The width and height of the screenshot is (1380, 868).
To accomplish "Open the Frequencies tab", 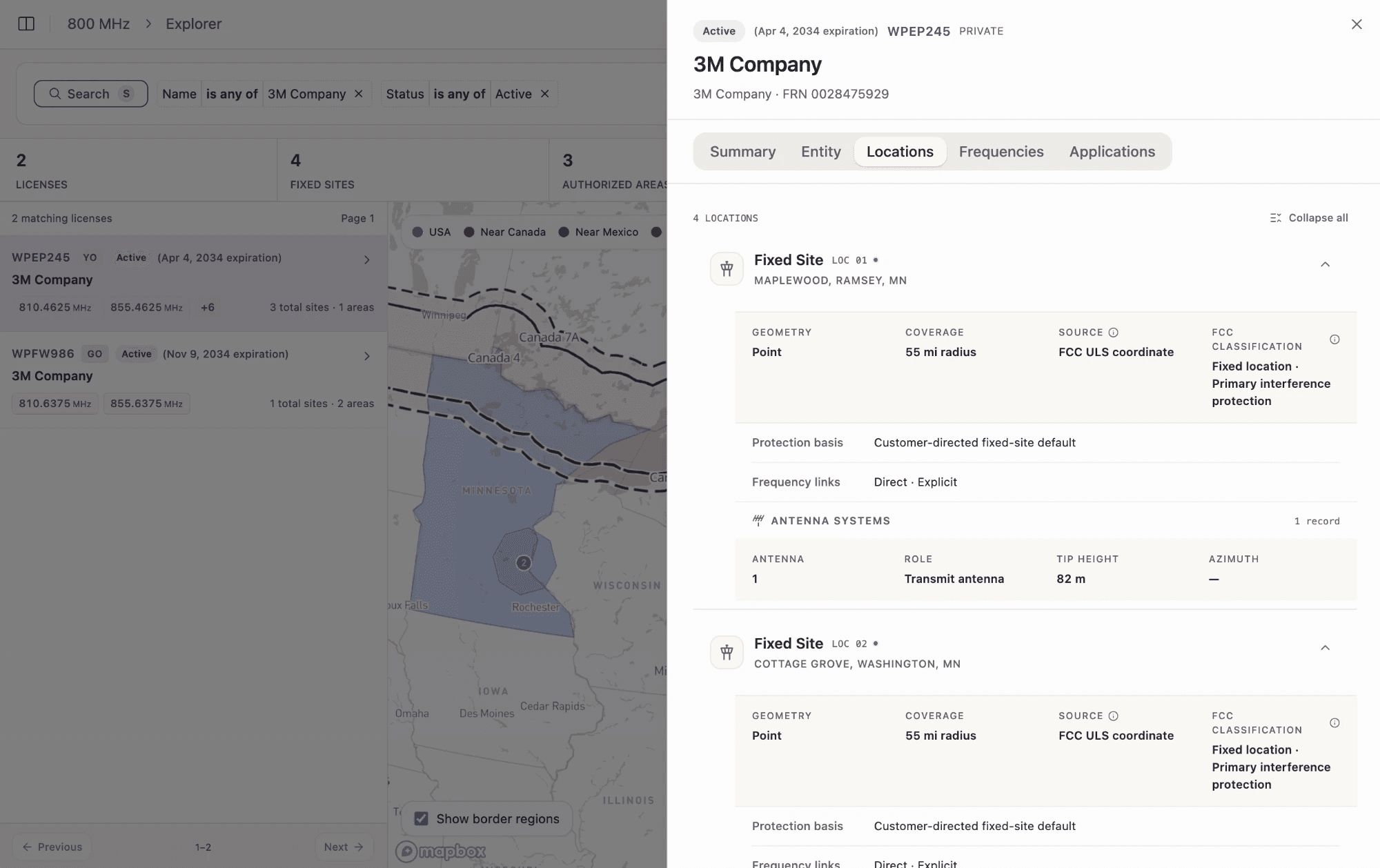I will [x=1001, y=152].
